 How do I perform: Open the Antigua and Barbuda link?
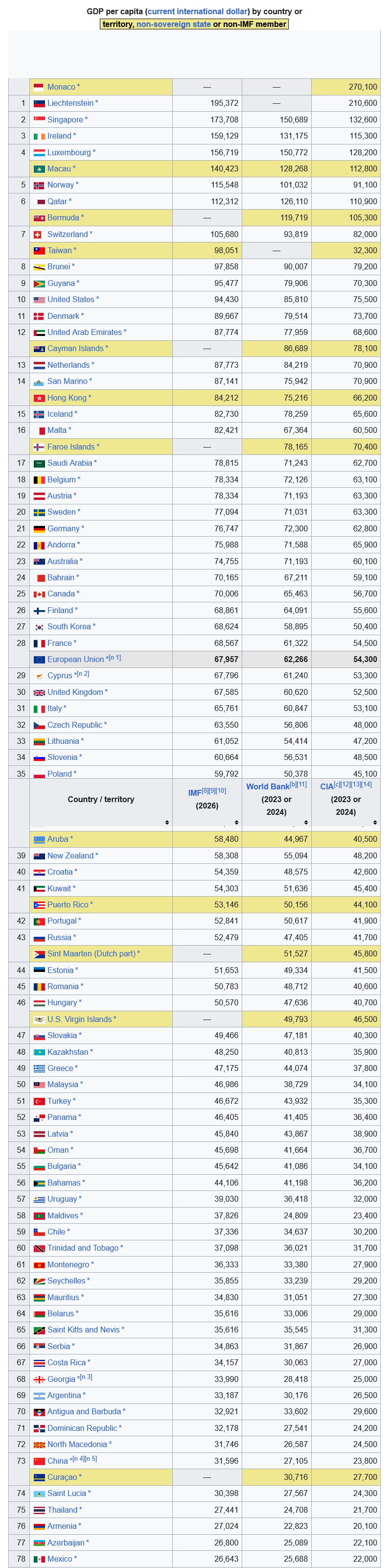(84, 1412)
